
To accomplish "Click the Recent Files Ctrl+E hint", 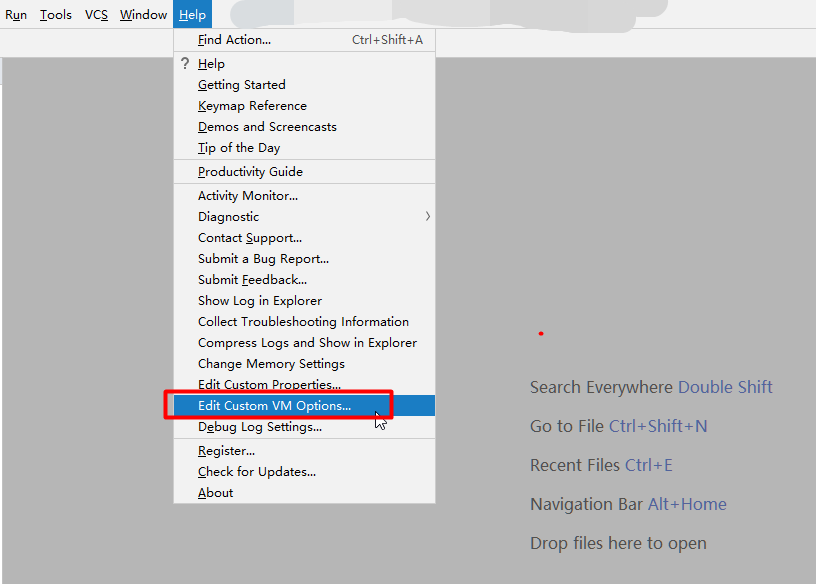I will [x=601, y=465].
